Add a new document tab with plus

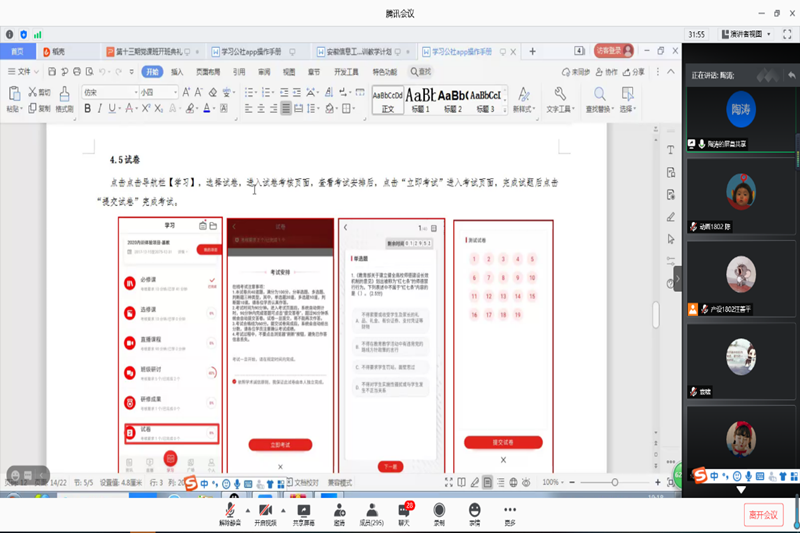coord(532,51)
